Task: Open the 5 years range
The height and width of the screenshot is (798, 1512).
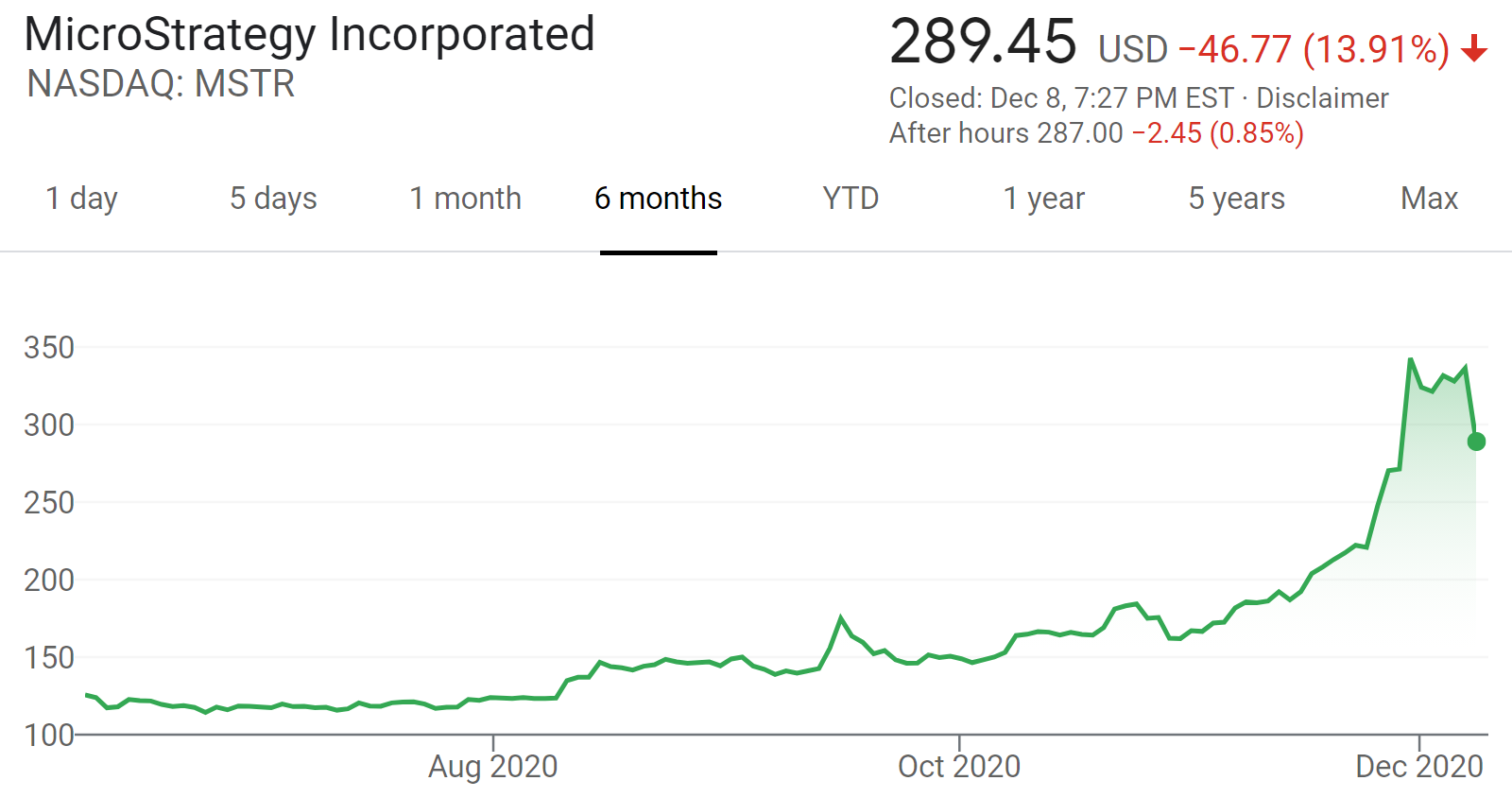Action: [x=1236, y=199]
